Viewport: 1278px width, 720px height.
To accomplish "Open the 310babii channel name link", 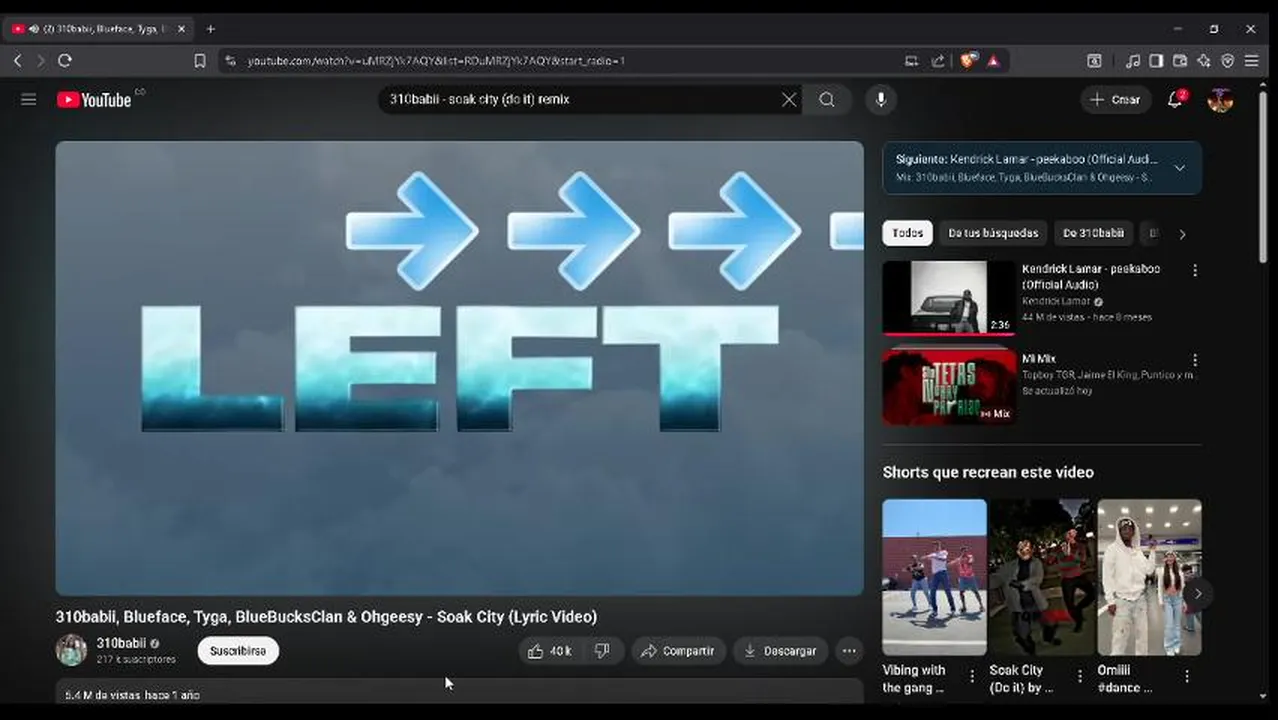I will tap(121, 643).
